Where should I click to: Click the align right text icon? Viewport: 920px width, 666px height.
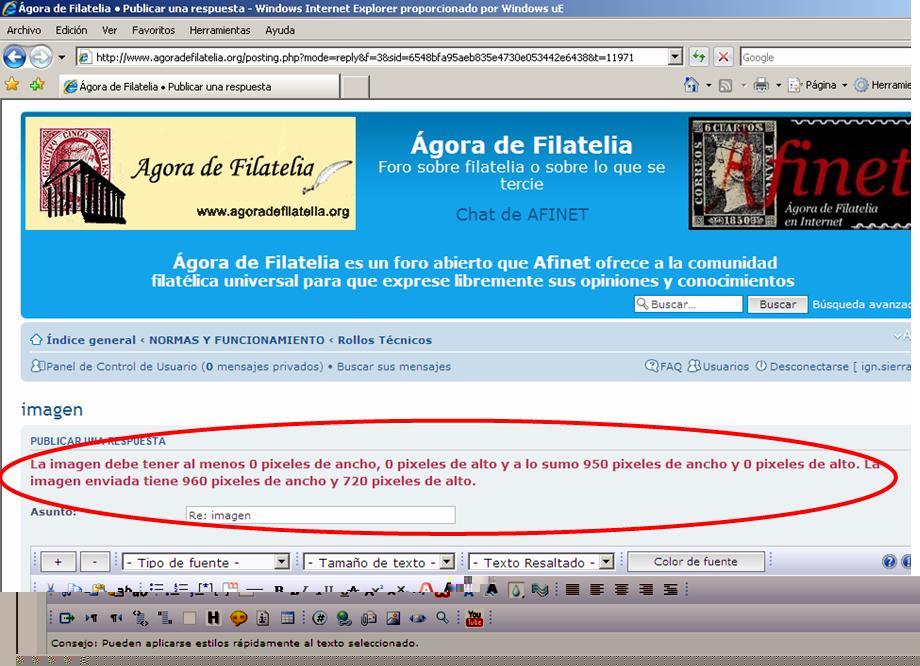(x=646, y=589)
